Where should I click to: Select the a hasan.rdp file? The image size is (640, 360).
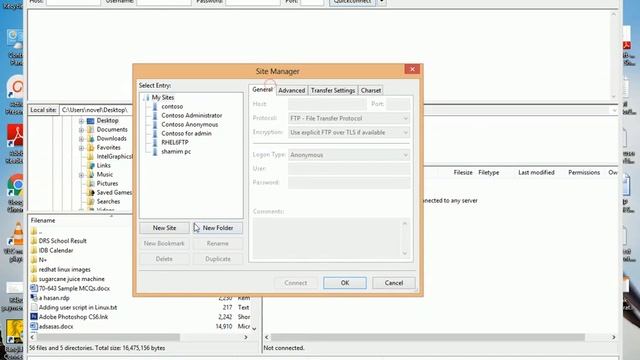click(x=54, y=298)
